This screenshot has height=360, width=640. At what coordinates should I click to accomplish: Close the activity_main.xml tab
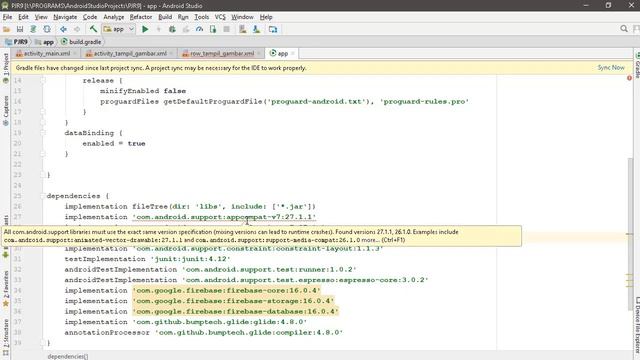75,53
